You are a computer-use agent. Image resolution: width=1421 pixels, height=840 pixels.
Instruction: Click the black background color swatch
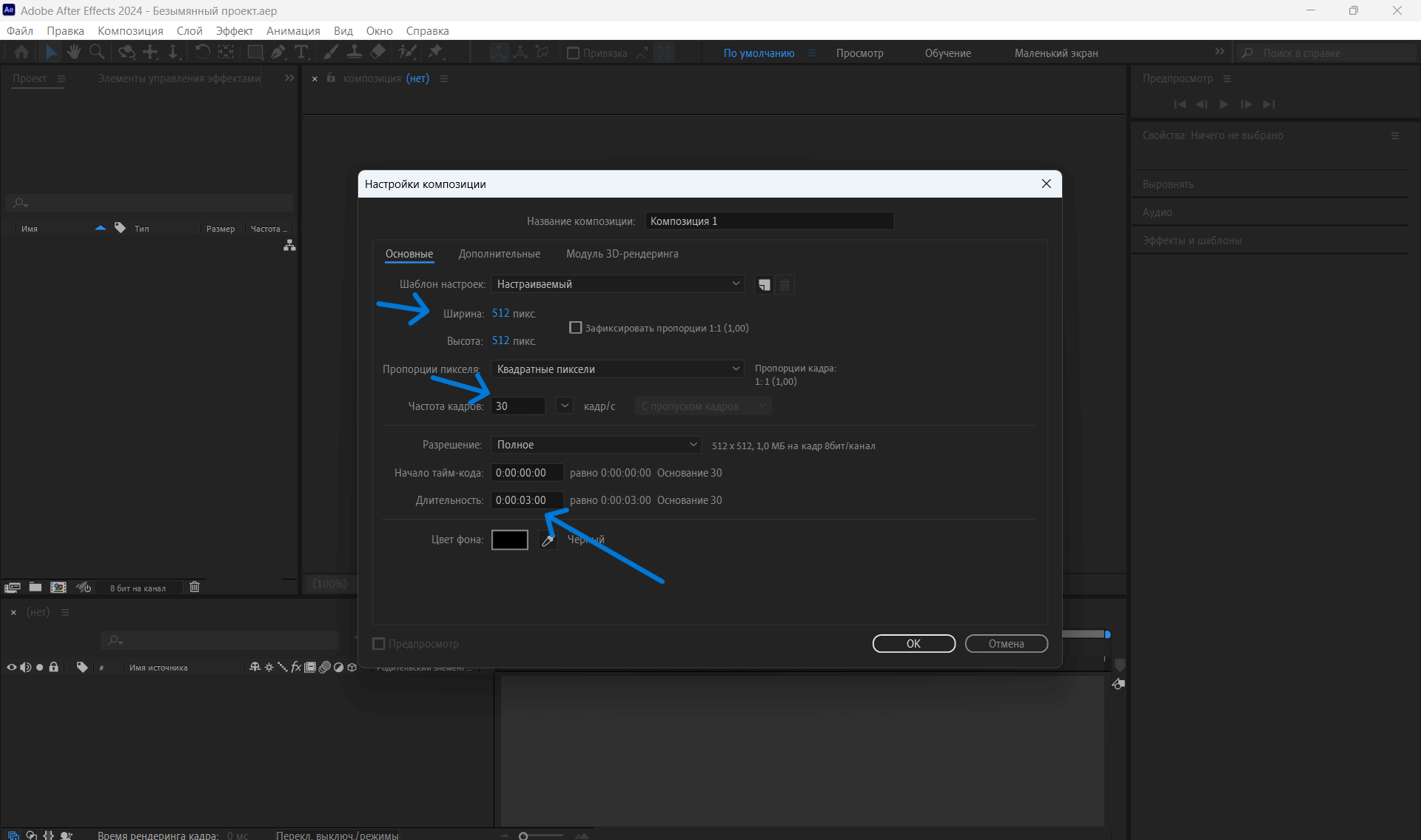coord(510,540)
